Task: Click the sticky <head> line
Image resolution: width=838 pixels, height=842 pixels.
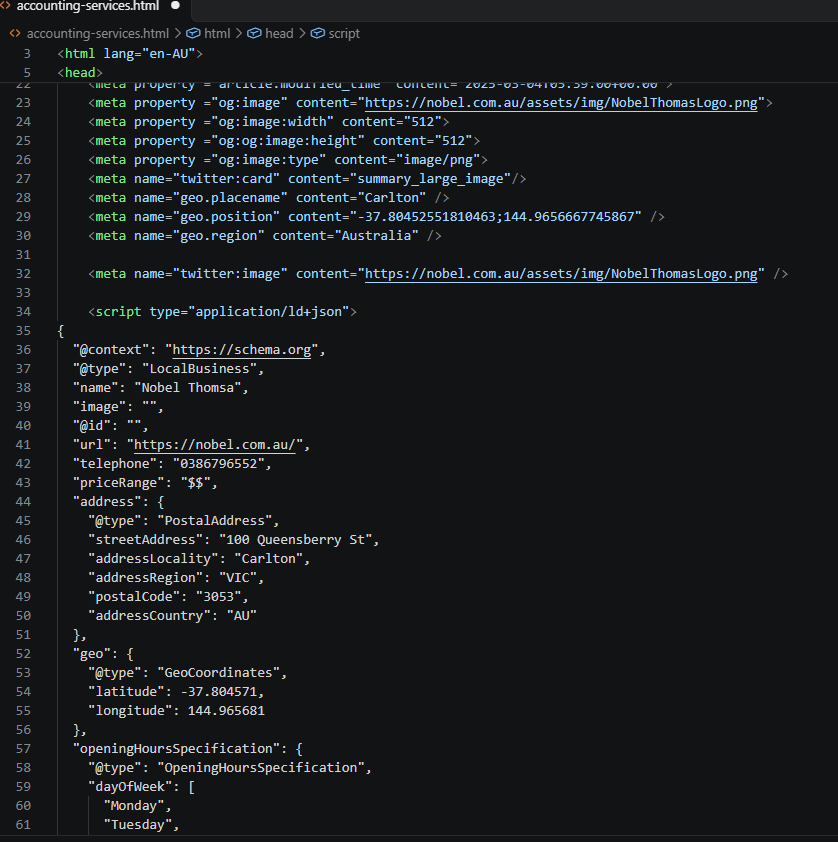Action: tap(80, 72)
